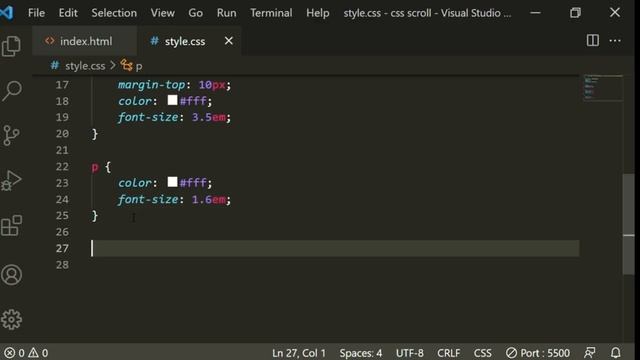Place cursor on the font-size: 1.6em line
Screen dimensions: 640x360
(x=174, y=200)
